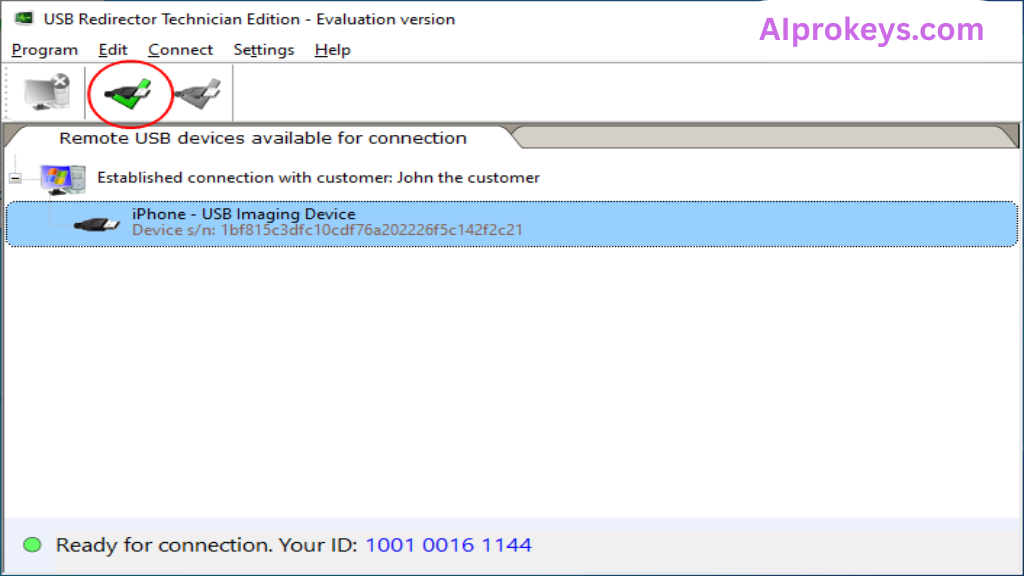Open the Edit menu

coord(112,50)
